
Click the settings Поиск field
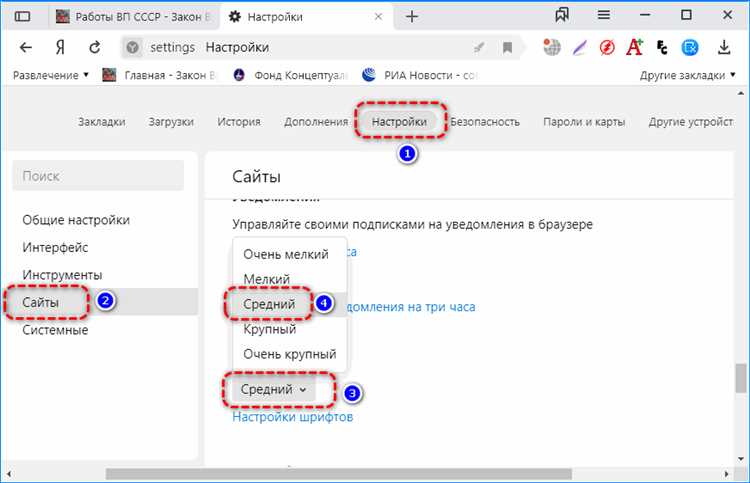[x=98, y=176]
